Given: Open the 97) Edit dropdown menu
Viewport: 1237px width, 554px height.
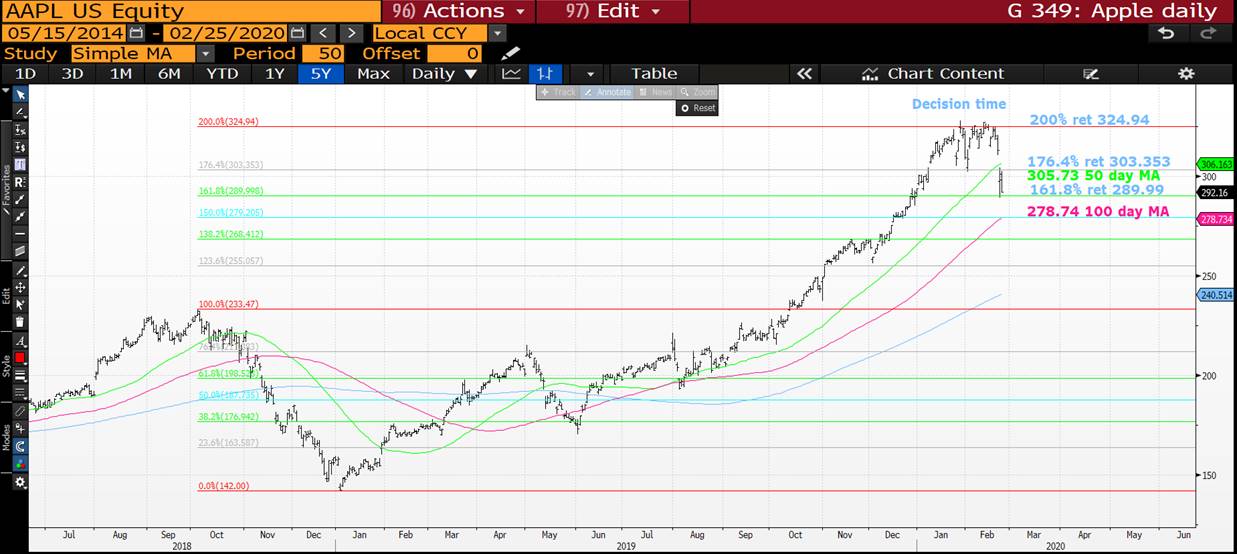Looking at the screenshot, I should point(612,11).
